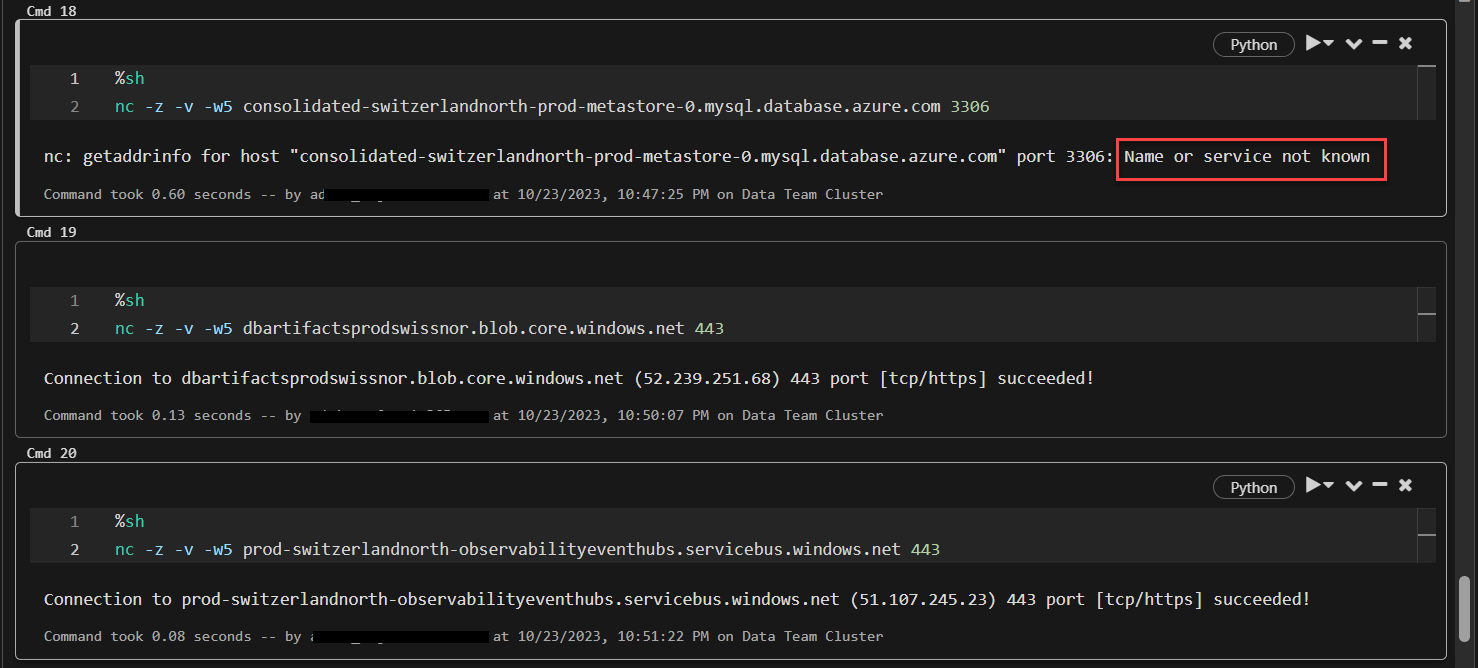Delete the Cmd 20 cell
Image resolution: width=1478 pixels, height=668 pixels.
pyautogui.click(x=1405, y=486)
